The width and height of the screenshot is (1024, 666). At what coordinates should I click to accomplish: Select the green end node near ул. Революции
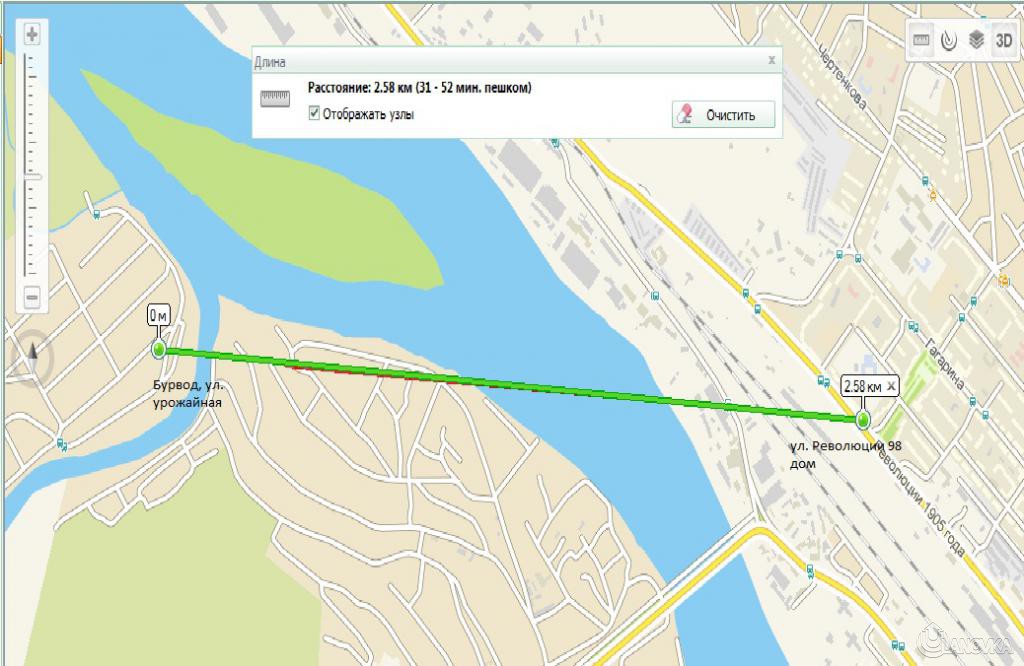[x=863, y=420]
